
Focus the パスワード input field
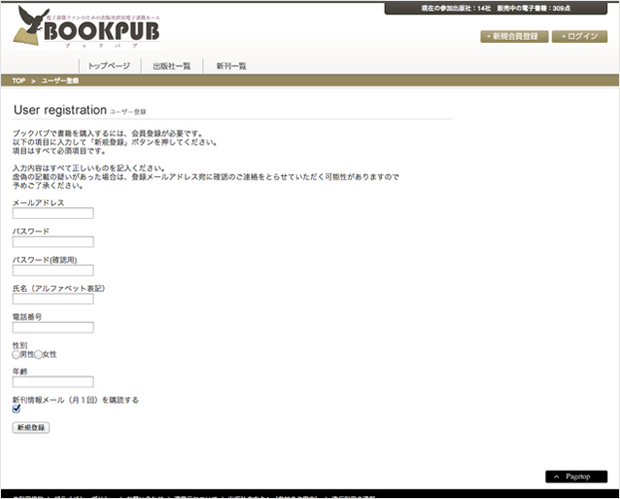tap(53, 241)
